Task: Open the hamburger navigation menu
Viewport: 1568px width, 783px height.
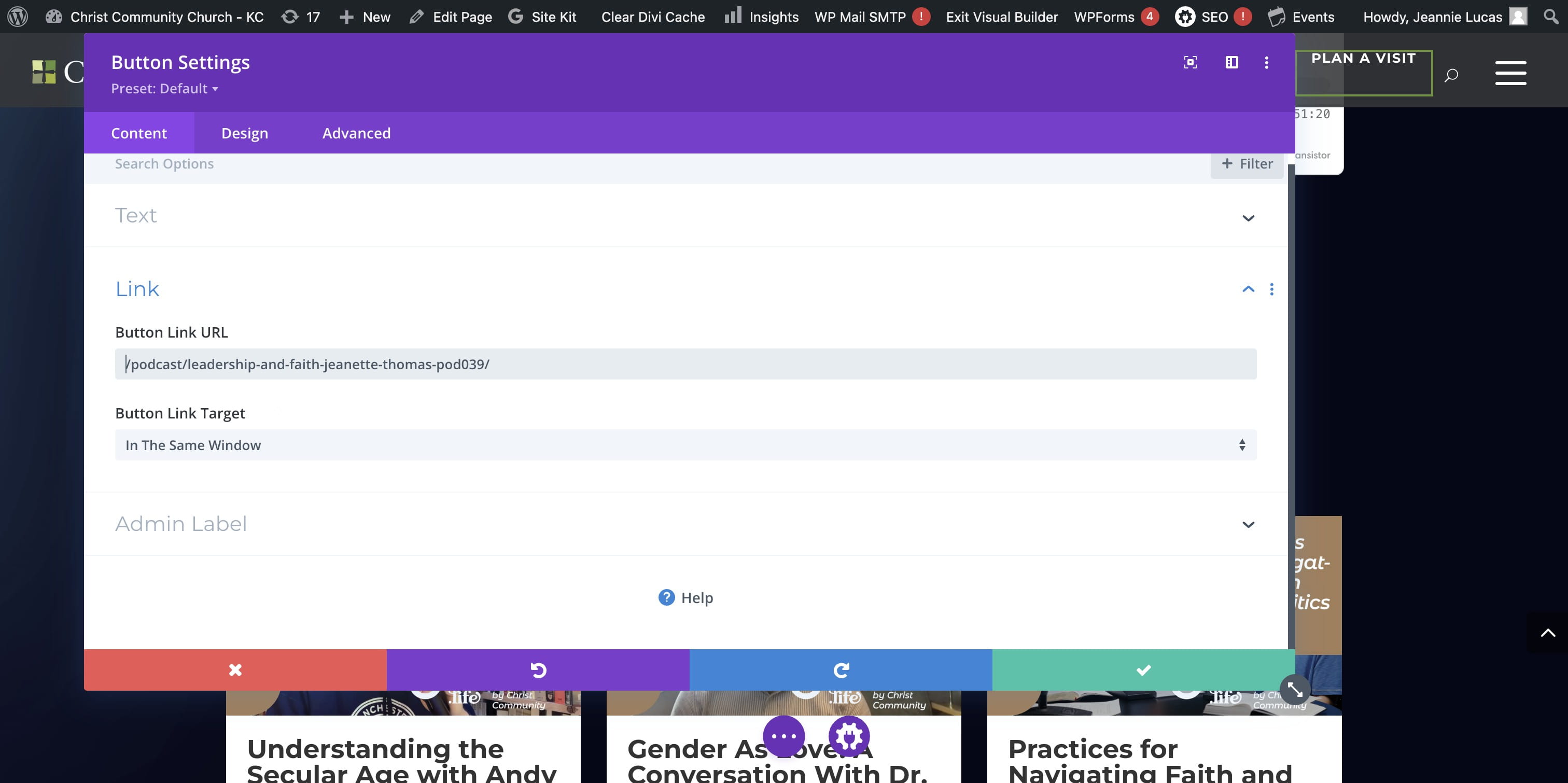Action: 1511,73
